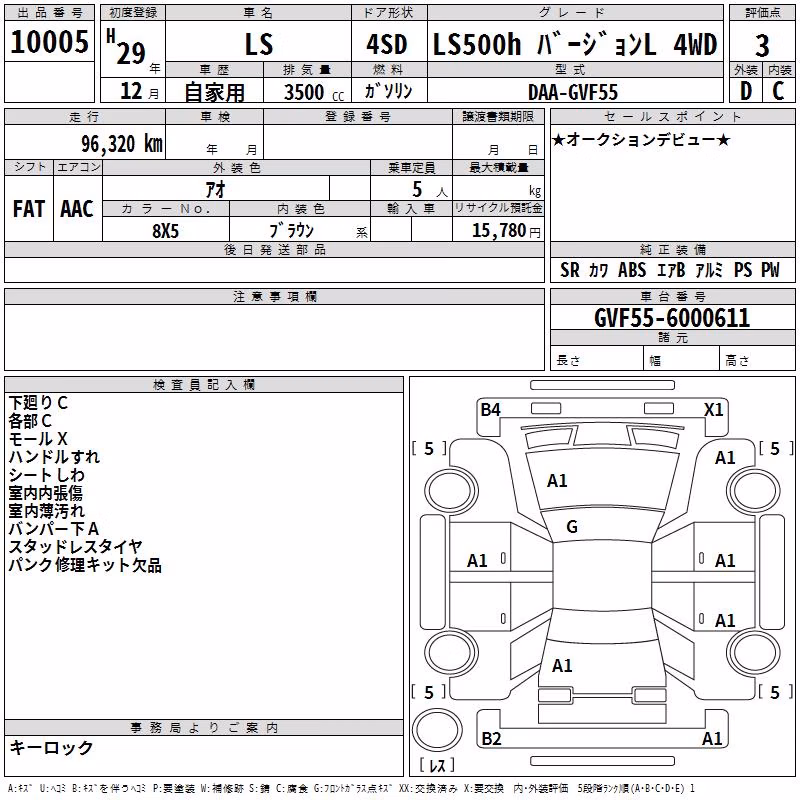Click the PS equipment code
The image size is (800, 800).
pyautogui.click(x=743, y=269)
